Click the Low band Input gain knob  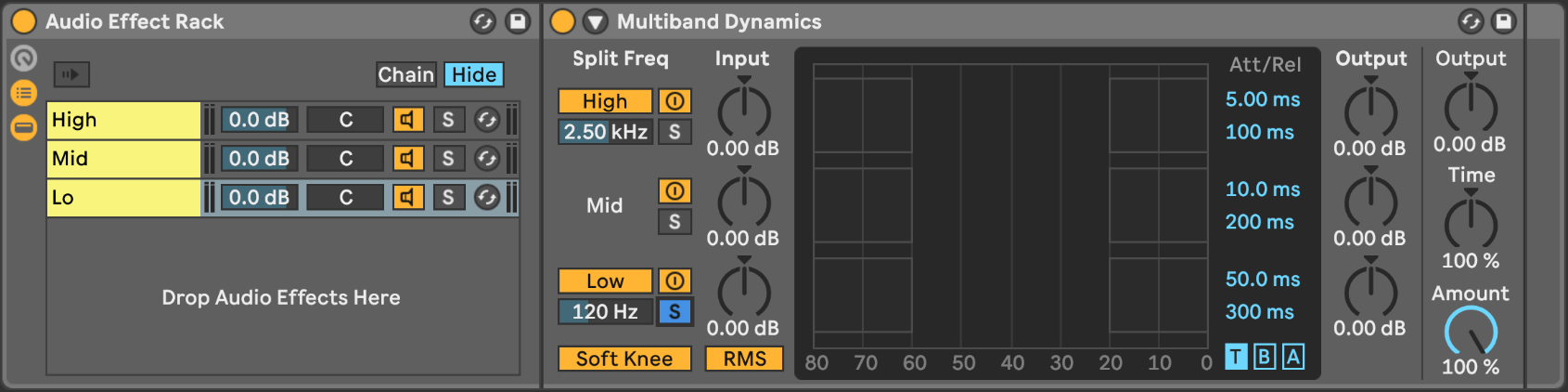click(744, 291)
